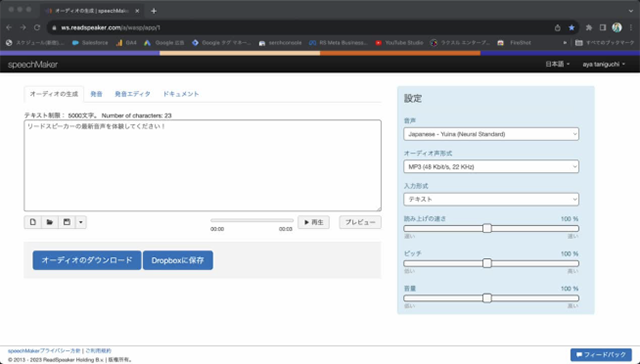
Task: Open the FireShot bookmark
Action: click(514, 42)
